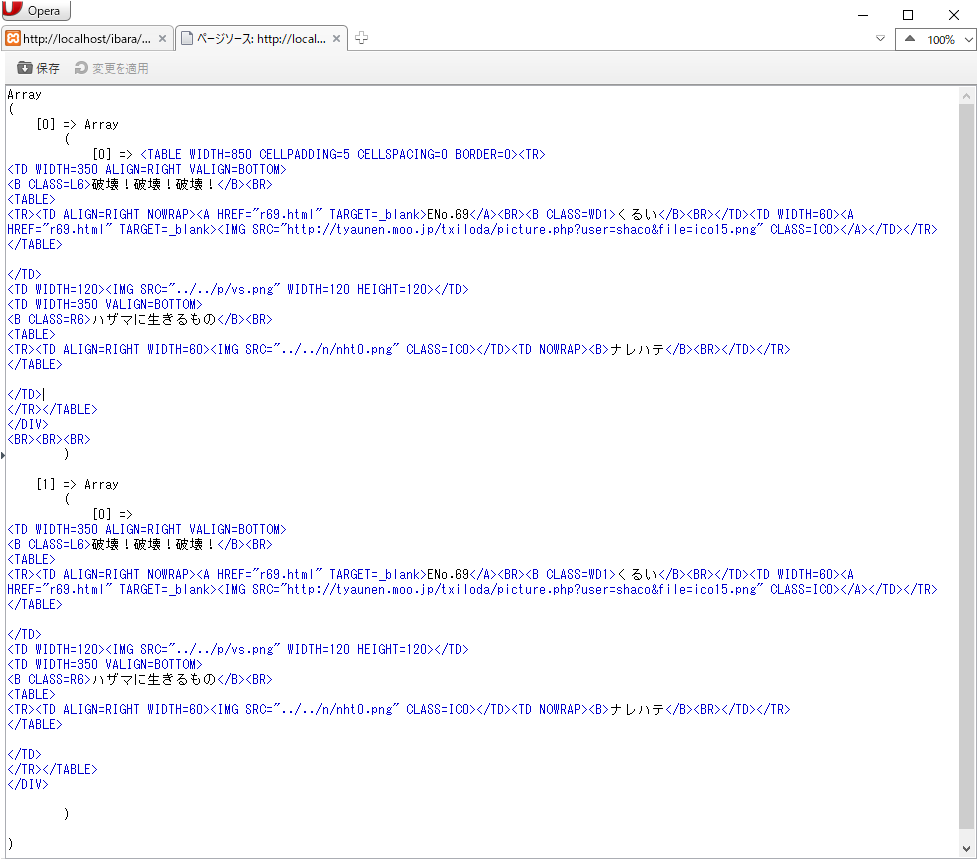
Task: Click the '[0] => Array' line
Action: (77, 125)
